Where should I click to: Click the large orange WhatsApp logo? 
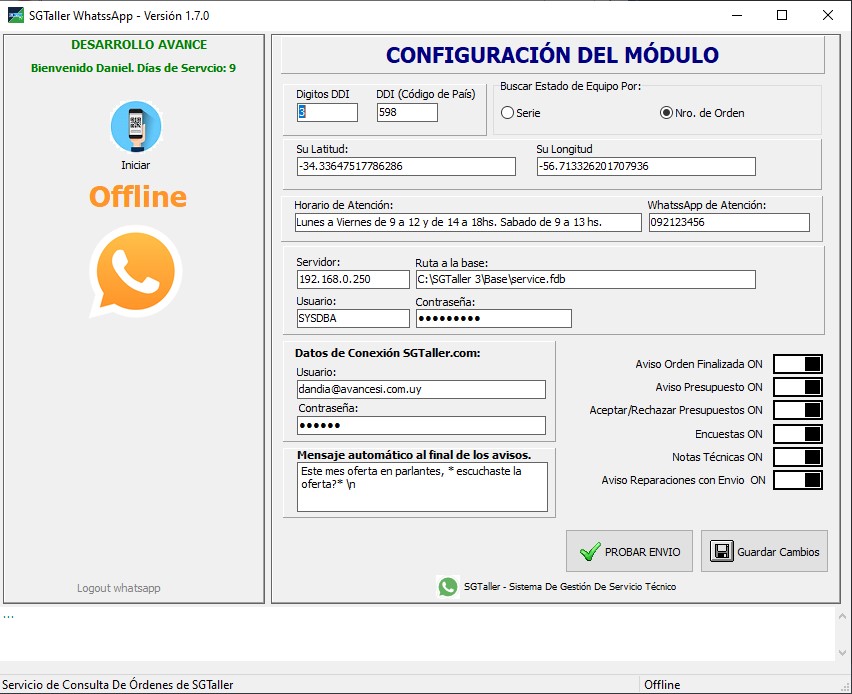[x=135, y=272]
